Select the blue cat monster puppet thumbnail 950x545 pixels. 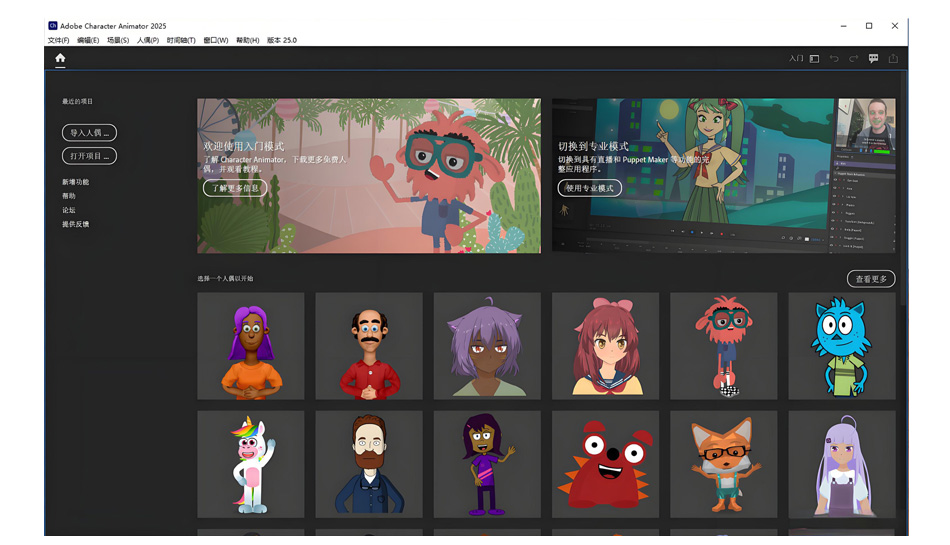(842, 346)
